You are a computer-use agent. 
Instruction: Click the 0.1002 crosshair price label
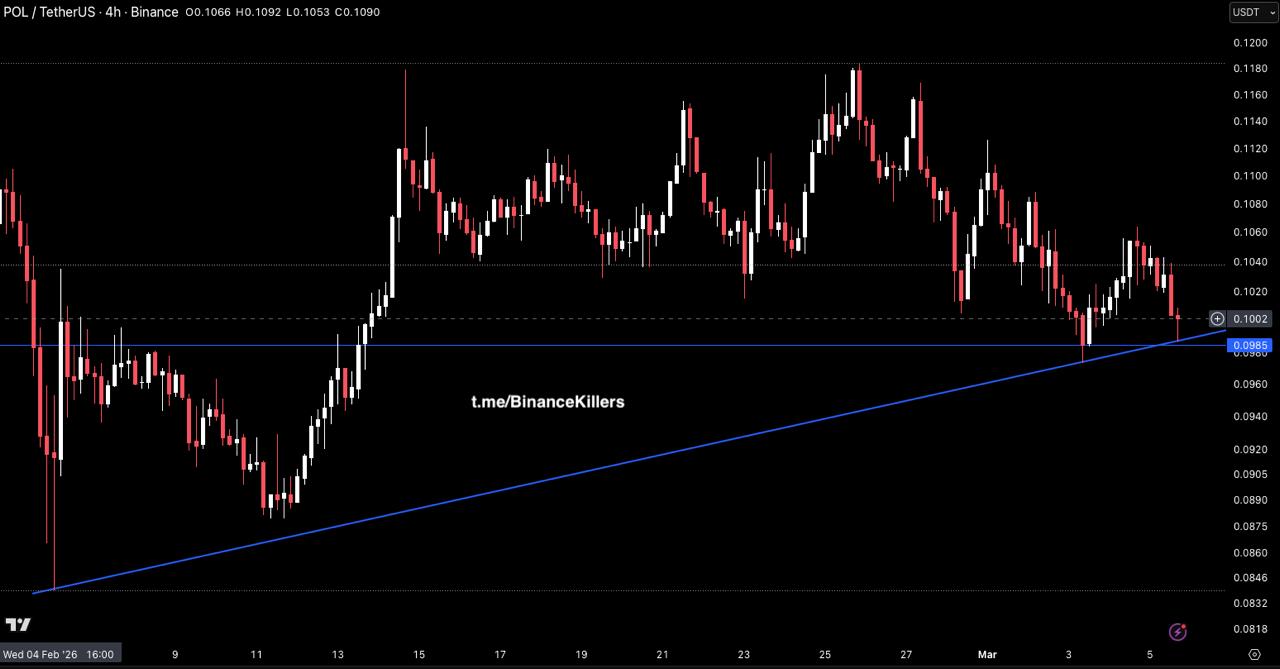pyautogui.click(x=1251, y=319)
